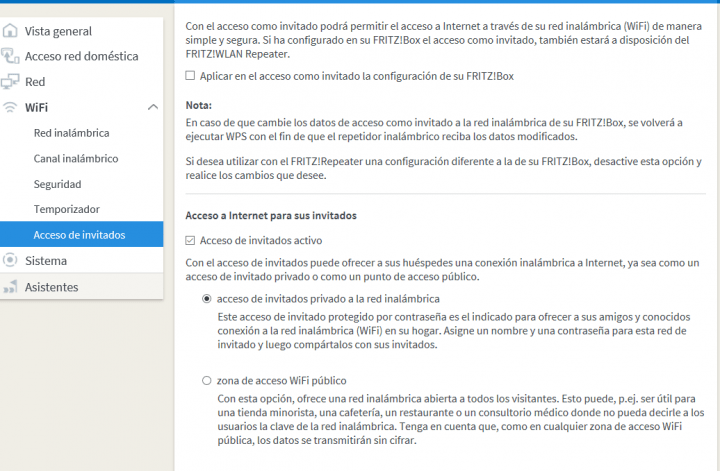Open Acceso red doméstica menu item

[x=81, y=56]
